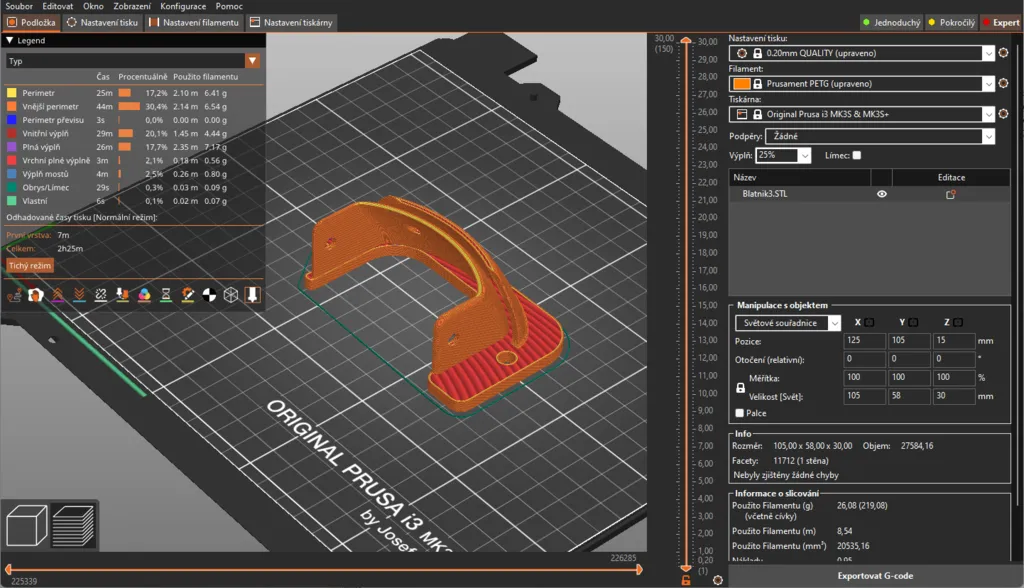Toggle shells wireframe cube icon in legend
Viewport: 1024px width, 588px height.
click(231, 294)
